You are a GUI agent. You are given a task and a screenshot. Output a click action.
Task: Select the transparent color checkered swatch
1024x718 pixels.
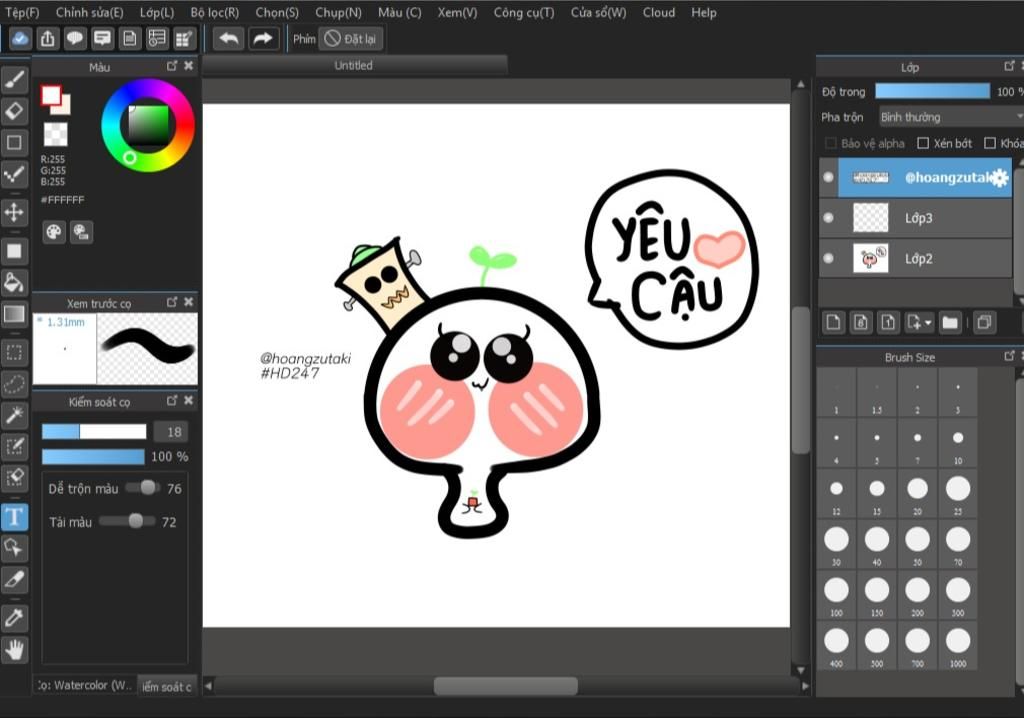point(56,135)
